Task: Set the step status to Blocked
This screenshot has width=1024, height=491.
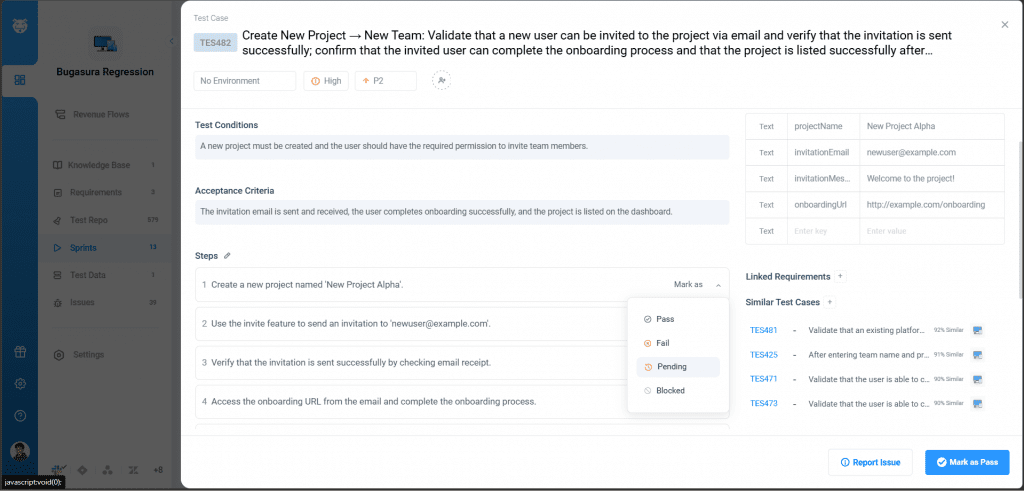Action: pyautogui.click(x=670, y=391)
